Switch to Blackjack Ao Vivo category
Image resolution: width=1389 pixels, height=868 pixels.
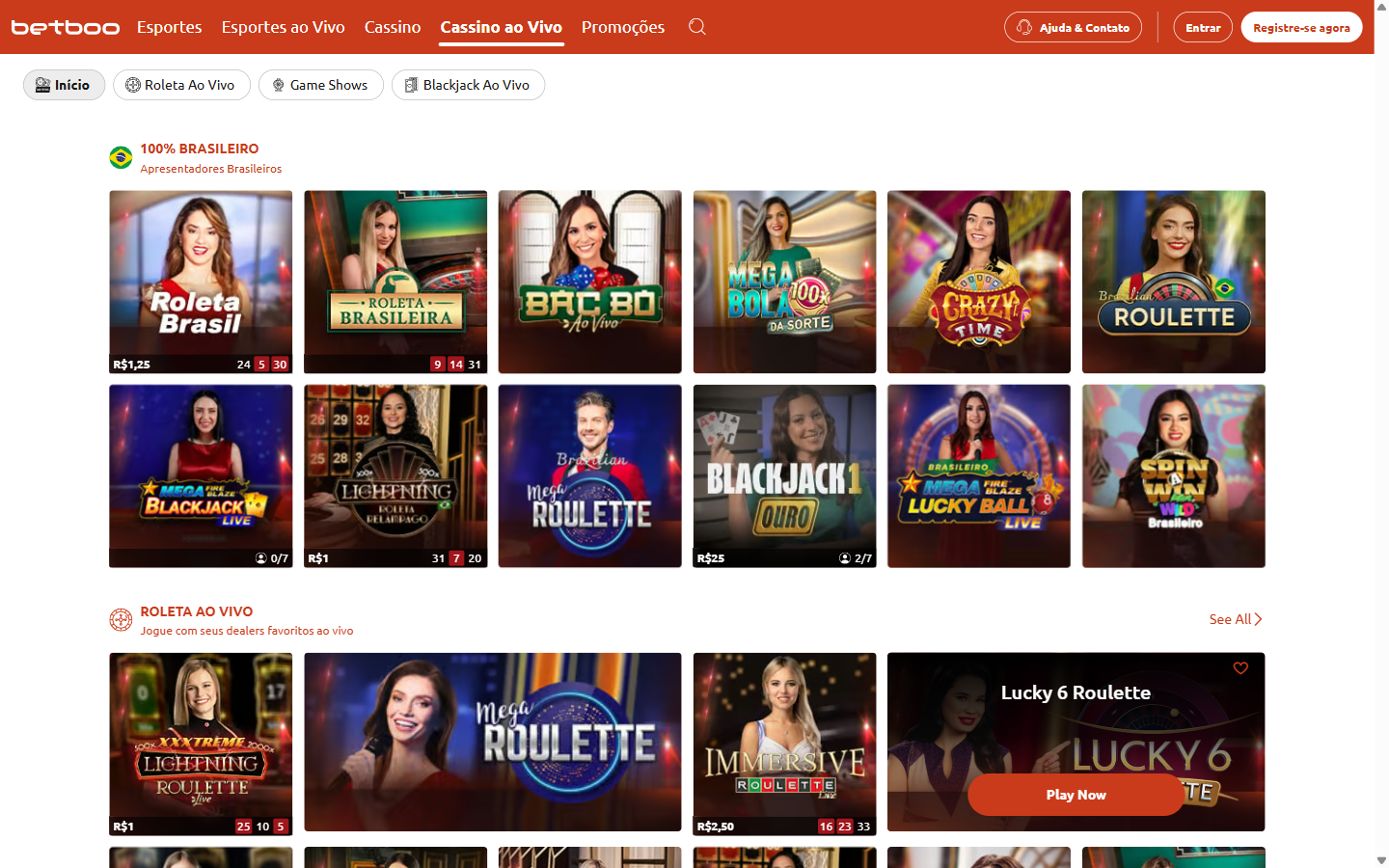[x=468, y=85]
